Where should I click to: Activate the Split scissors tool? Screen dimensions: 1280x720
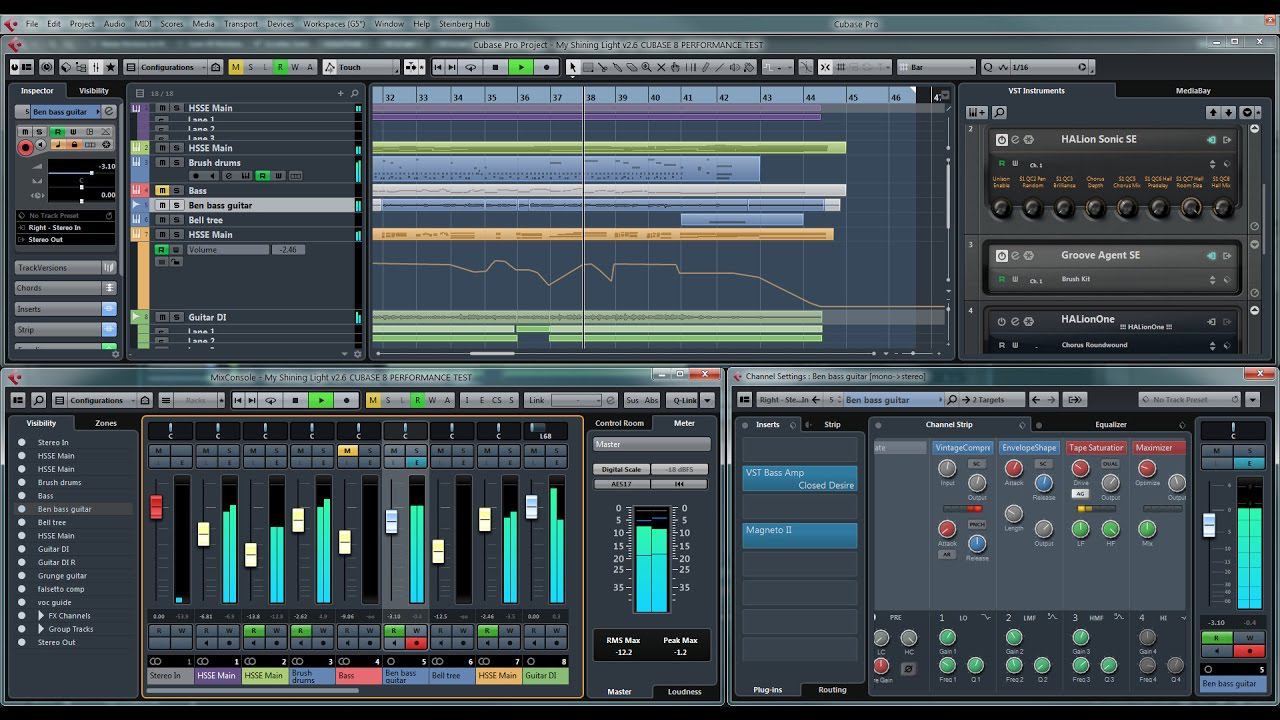coord(603,67)
